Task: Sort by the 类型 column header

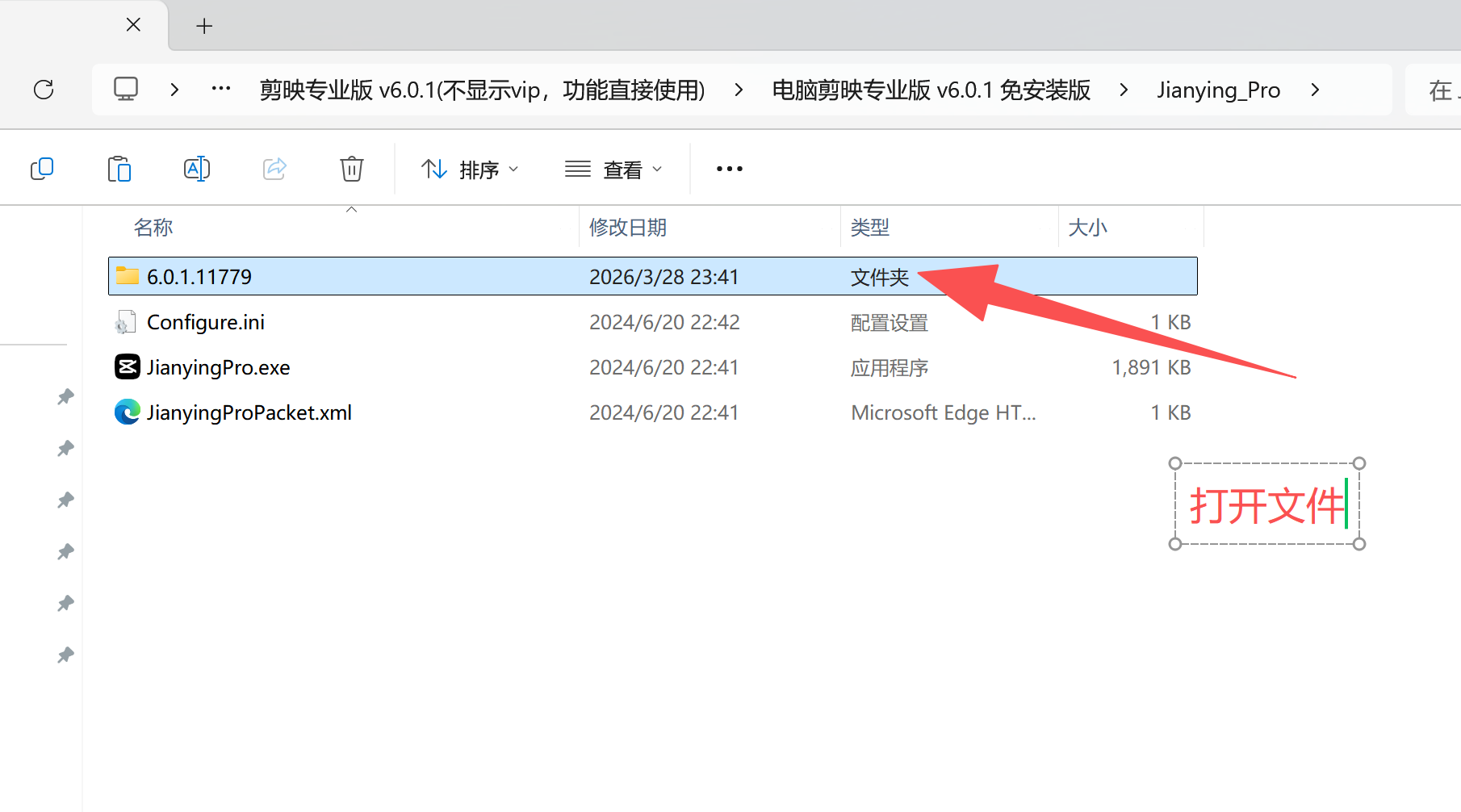Action: click(870, 228)
